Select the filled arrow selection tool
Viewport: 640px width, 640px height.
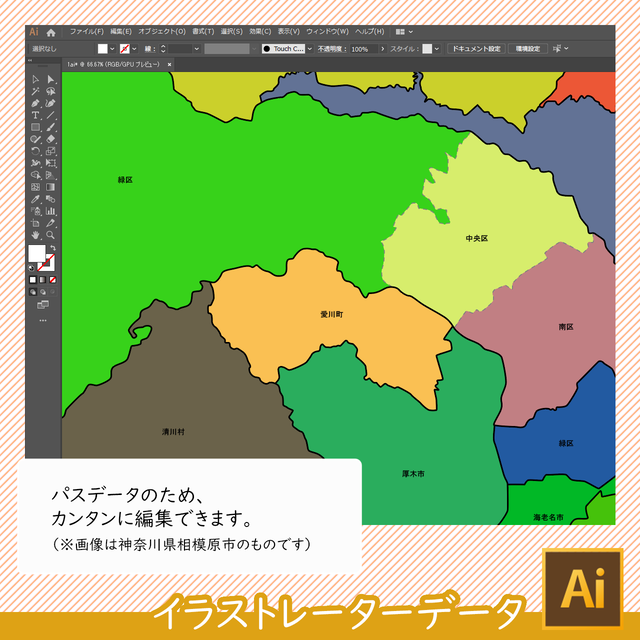[51, 79]
